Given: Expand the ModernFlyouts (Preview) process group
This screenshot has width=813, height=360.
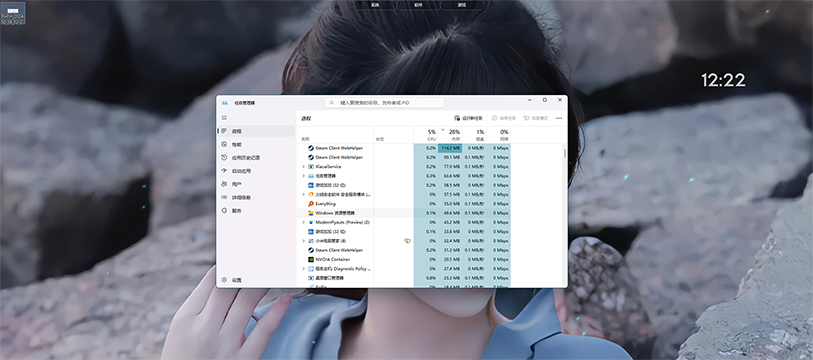Looking at the screenshot, I should [303, 222].
